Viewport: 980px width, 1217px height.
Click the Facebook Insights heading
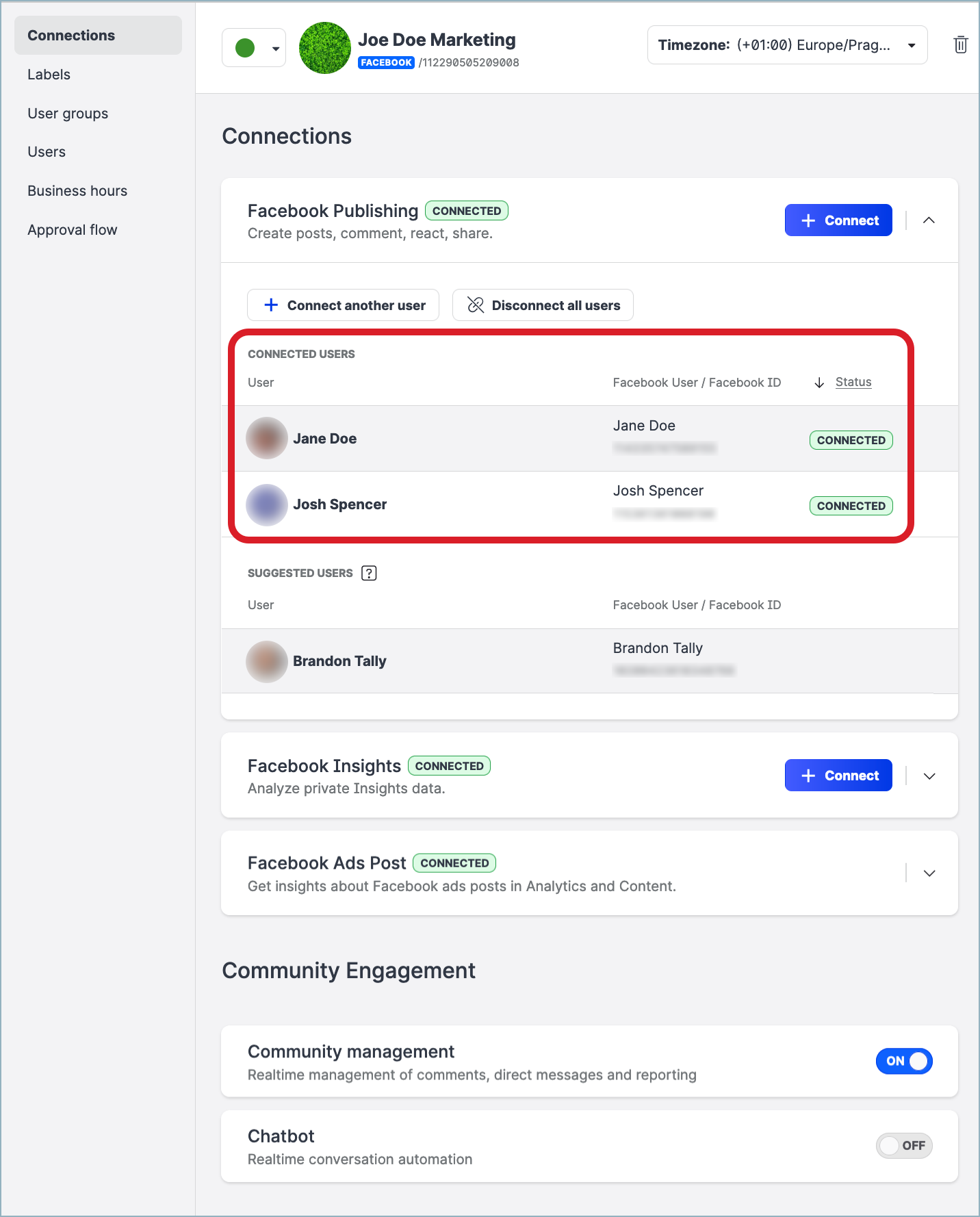pos(324,766)
